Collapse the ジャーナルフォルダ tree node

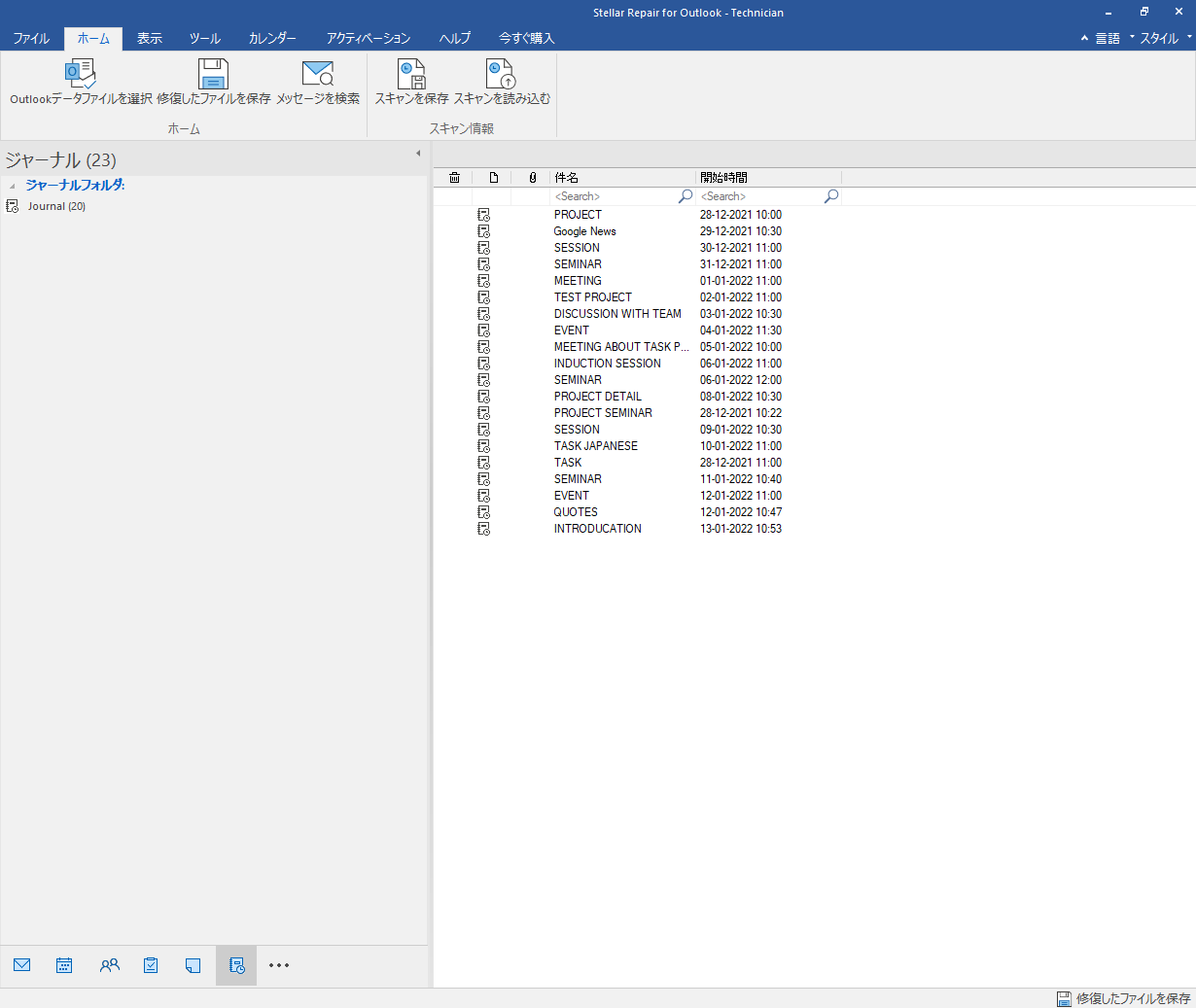pos(12,186)
